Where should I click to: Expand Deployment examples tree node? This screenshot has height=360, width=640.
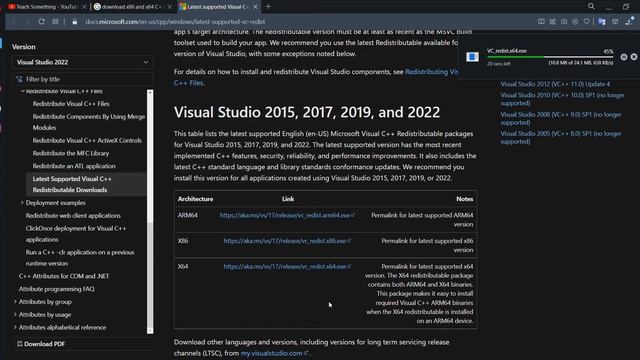click(x=22, y=202)
